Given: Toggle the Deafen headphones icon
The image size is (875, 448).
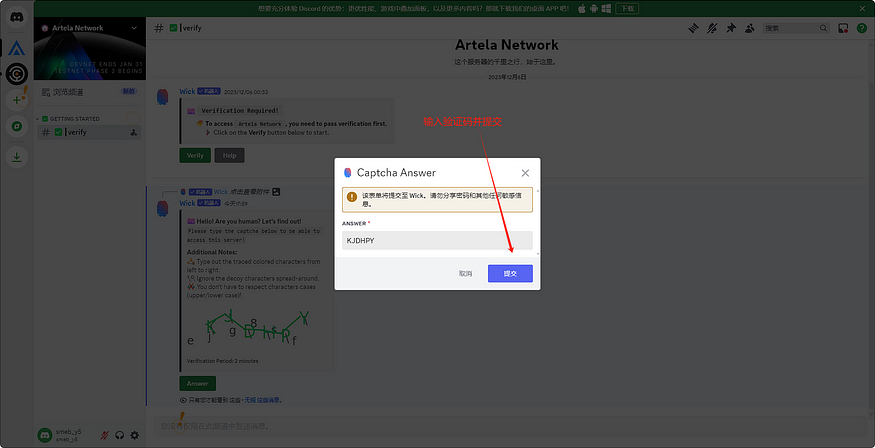Looking at the screenshot, I should [119, 435].
